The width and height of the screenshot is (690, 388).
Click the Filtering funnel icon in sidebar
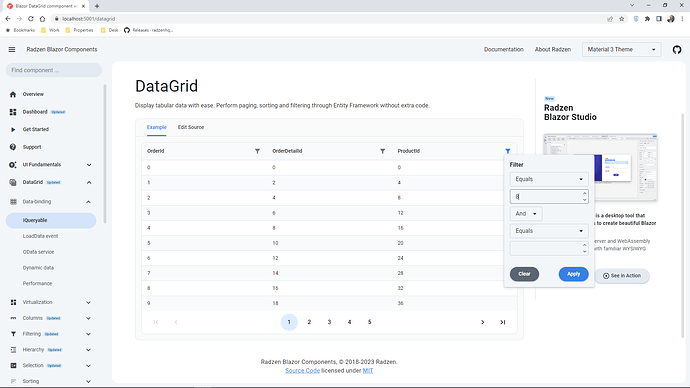coord(13,334)
